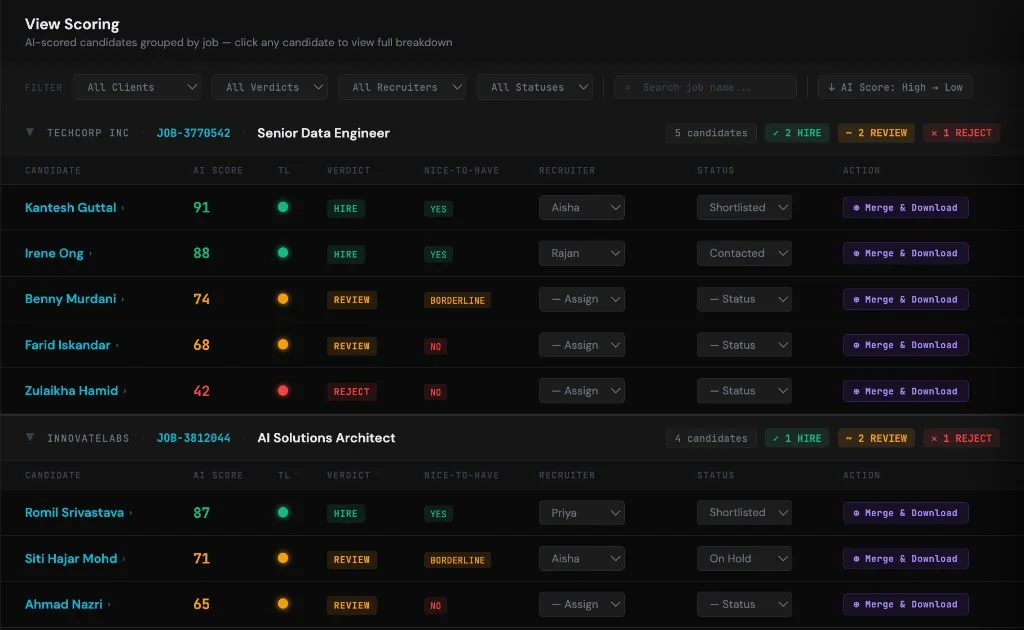Set a status for Zulaikha Hamid
The width and height of the screenshot is (1024, 630).
744,390
